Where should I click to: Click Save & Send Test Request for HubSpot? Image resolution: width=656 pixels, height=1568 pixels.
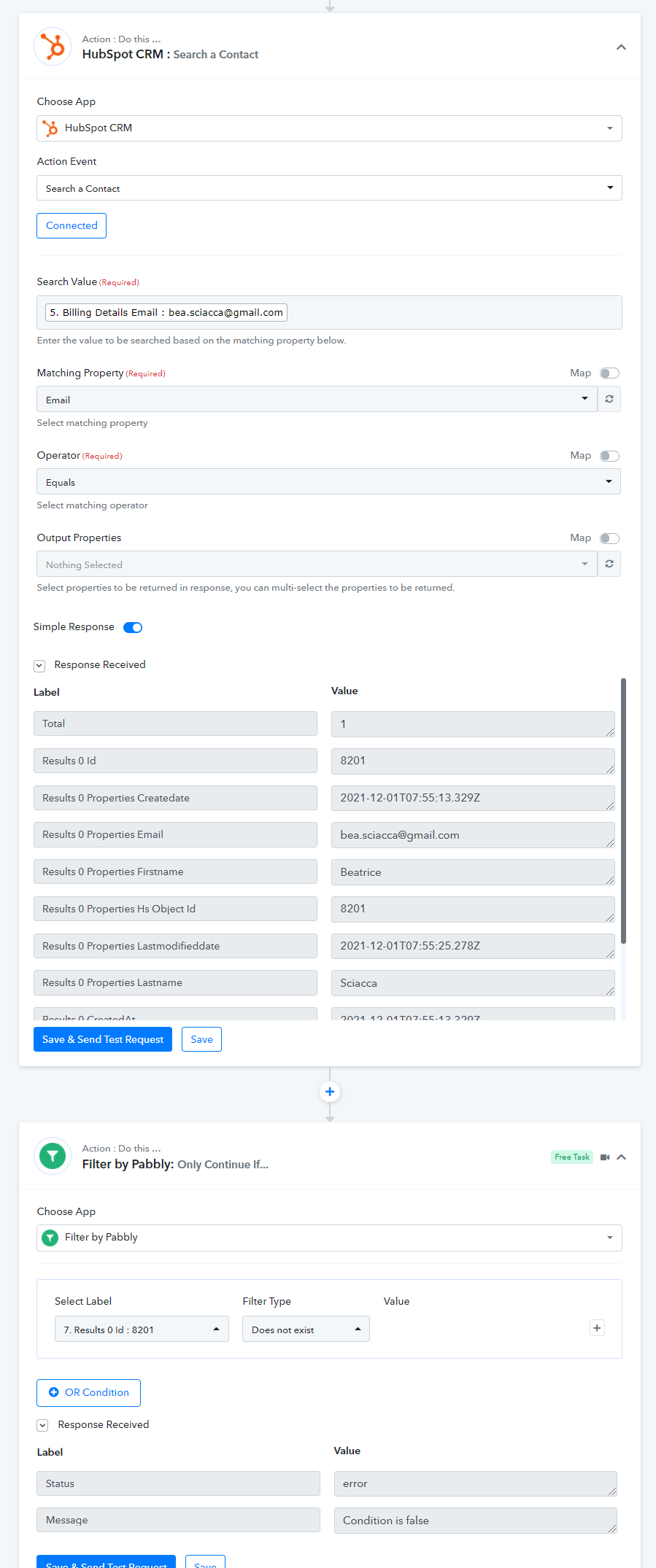tap(103, 1039)
